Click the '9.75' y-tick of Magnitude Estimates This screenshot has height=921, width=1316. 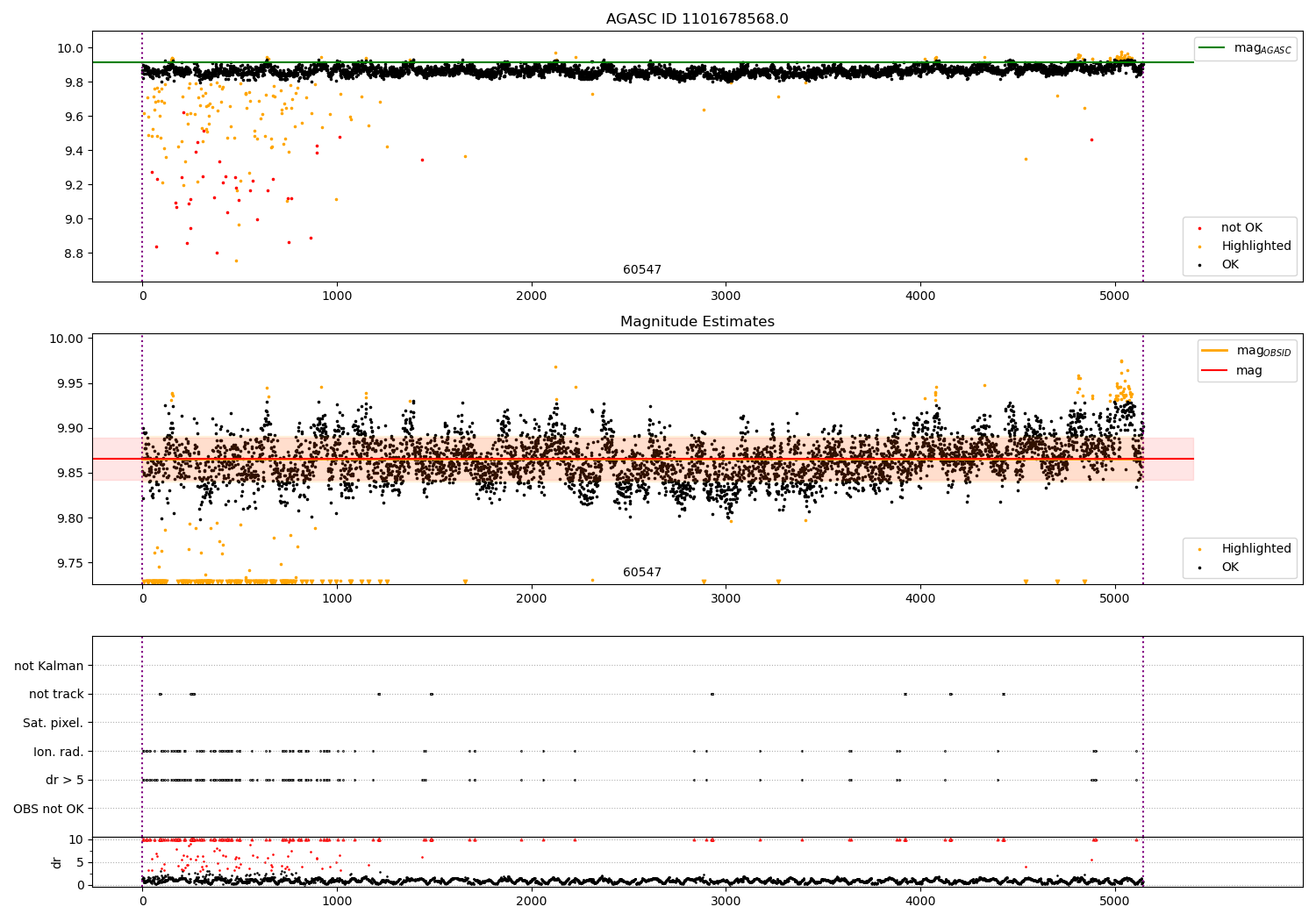pos(72,563)
